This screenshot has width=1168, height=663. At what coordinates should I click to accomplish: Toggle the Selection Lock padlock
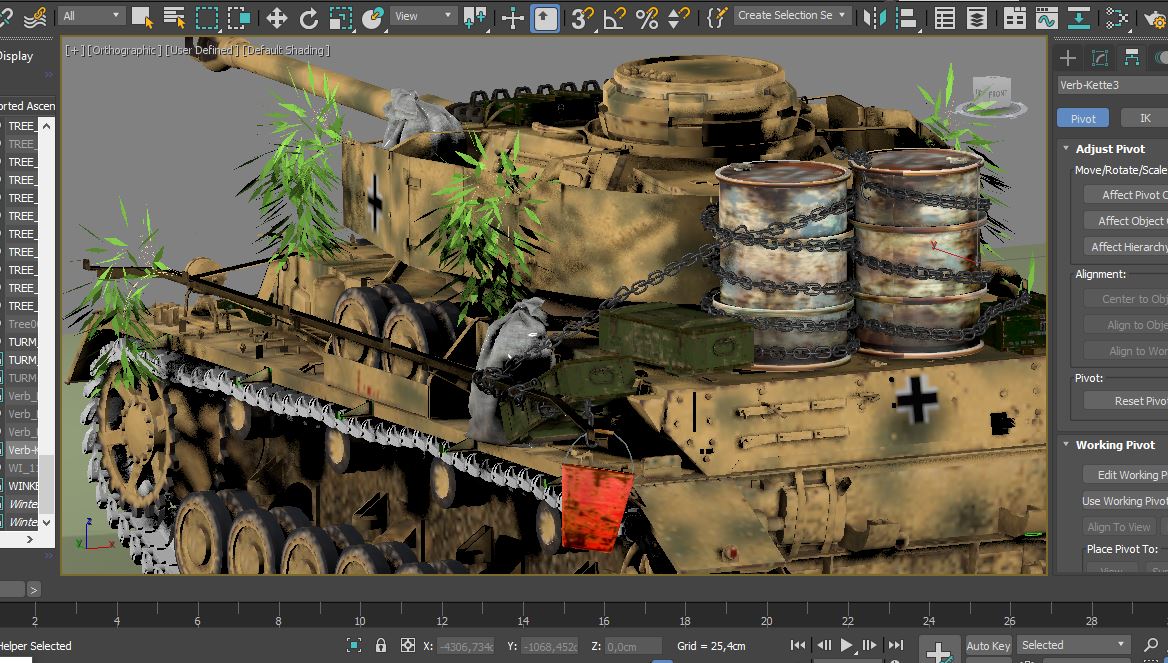click(x=381, y=645)
